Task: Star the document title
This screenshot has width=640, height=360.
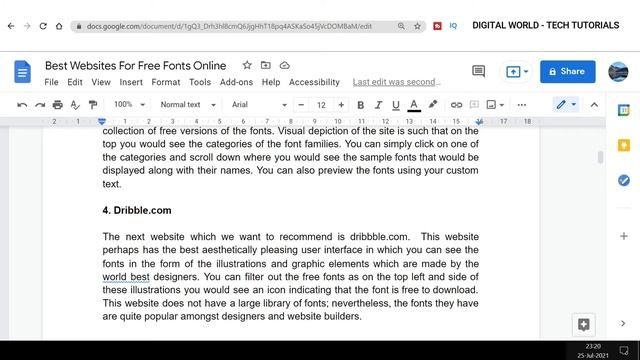Action: [x=247, y=65]
